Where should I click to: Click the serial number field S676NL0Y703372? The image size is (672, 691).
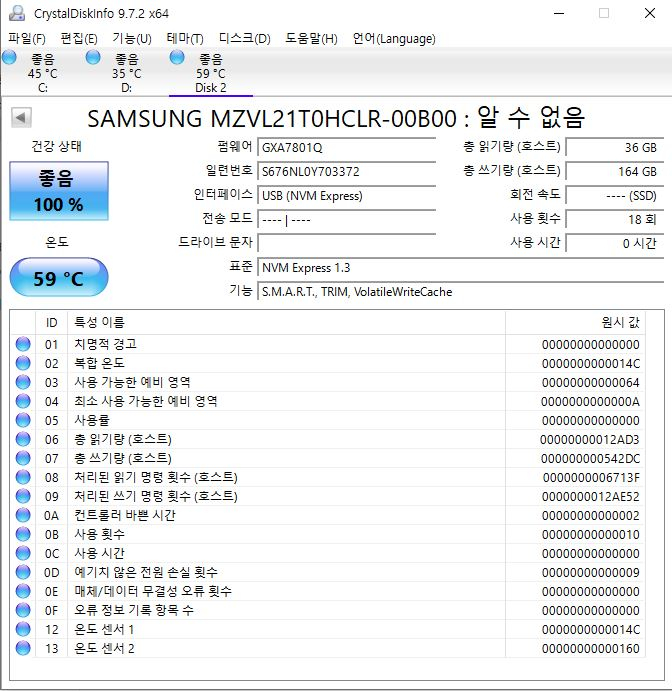point(346,171)
